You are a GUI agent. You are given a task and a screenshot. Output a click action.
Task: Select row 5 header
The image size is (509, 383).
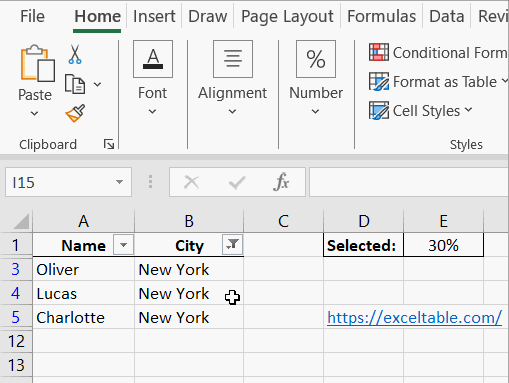pos(16,317)
